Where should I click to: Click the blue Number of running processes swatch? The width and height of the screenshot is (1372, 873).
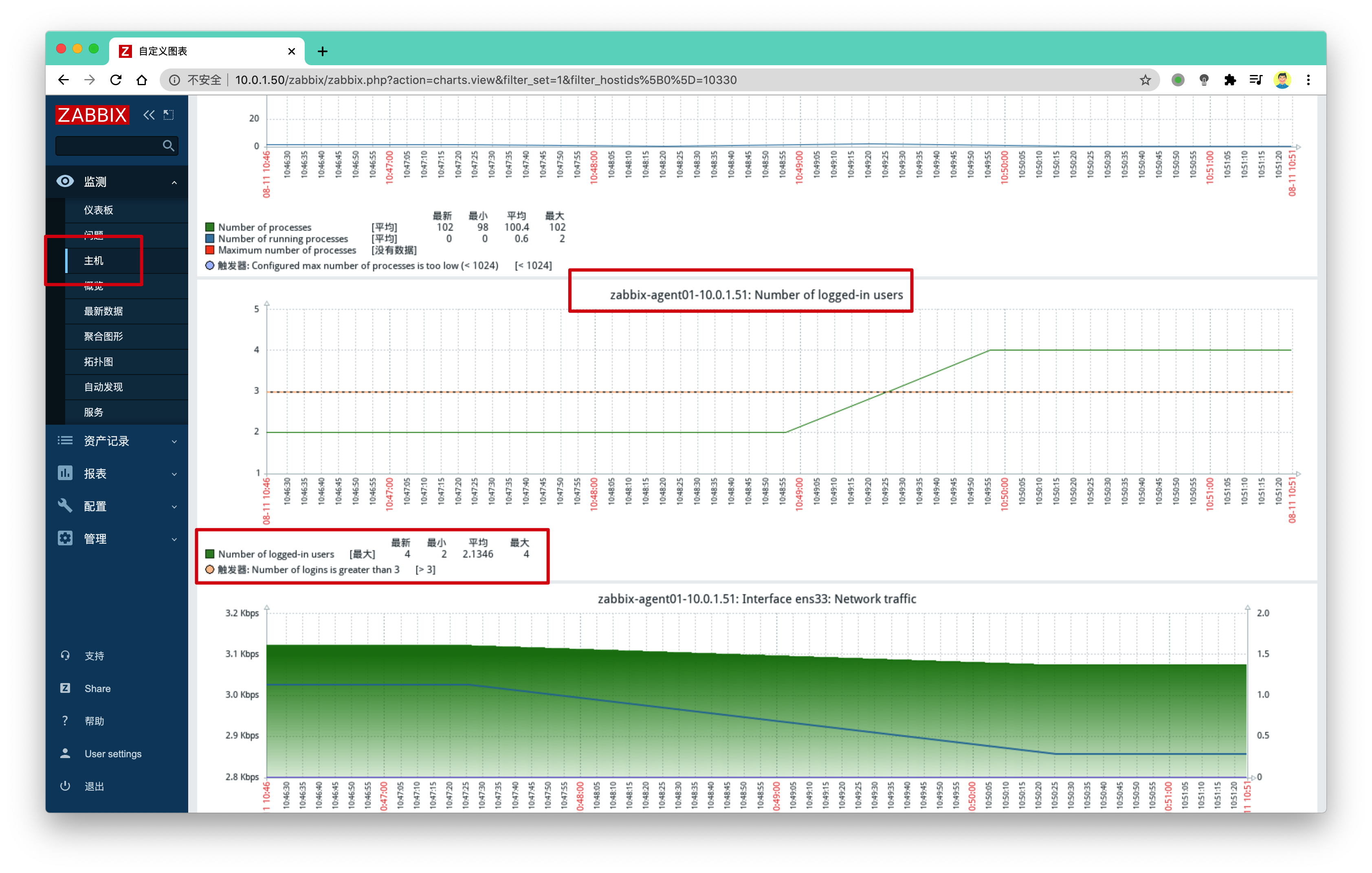tap(210, 238)
